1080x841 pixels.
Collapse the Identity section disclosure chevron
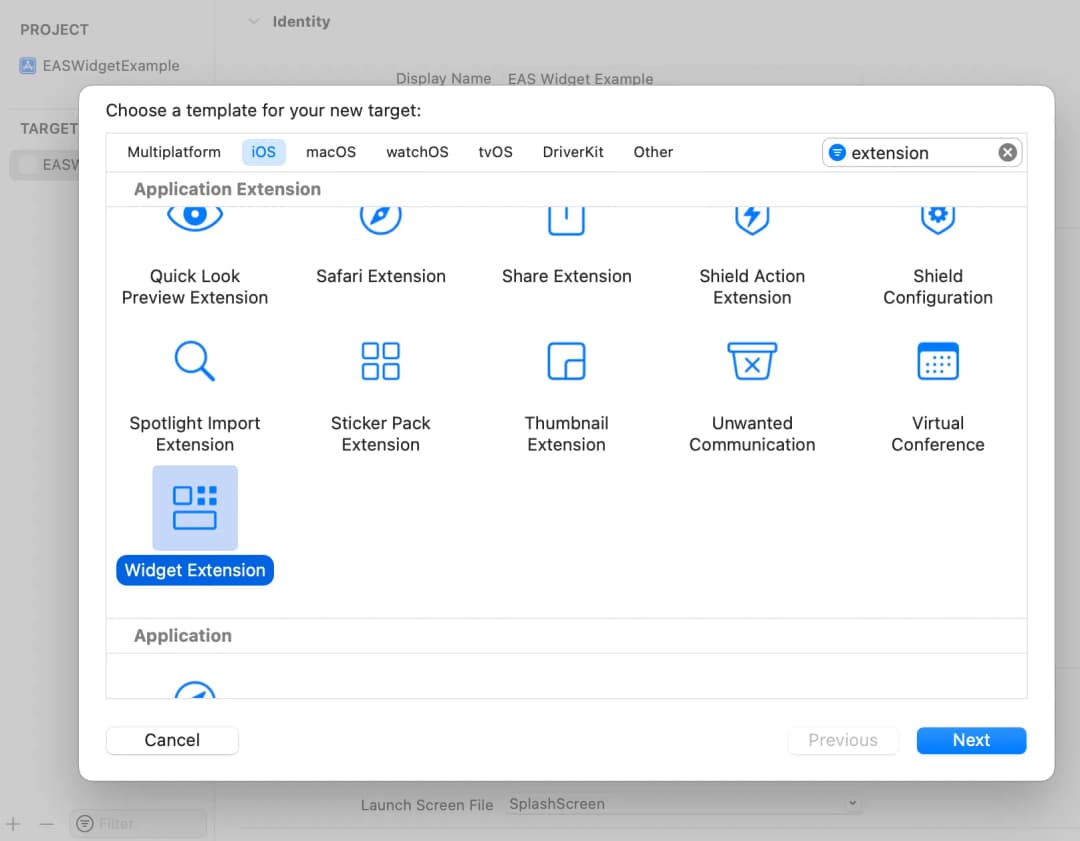click(253, 21)
